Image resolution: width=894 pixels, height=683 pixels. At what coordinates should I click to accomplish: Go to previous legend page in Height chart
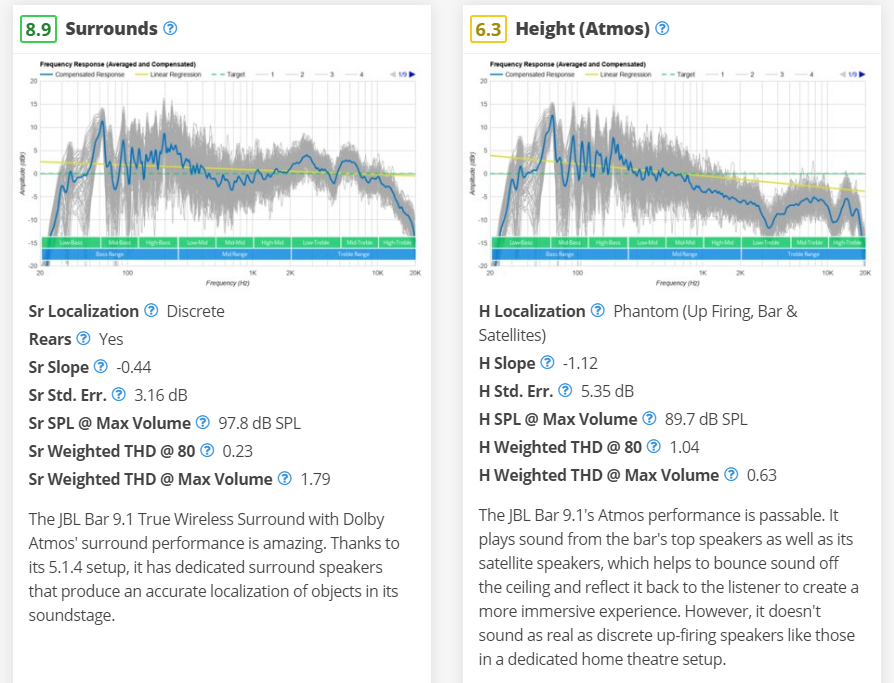click(841, 74)
